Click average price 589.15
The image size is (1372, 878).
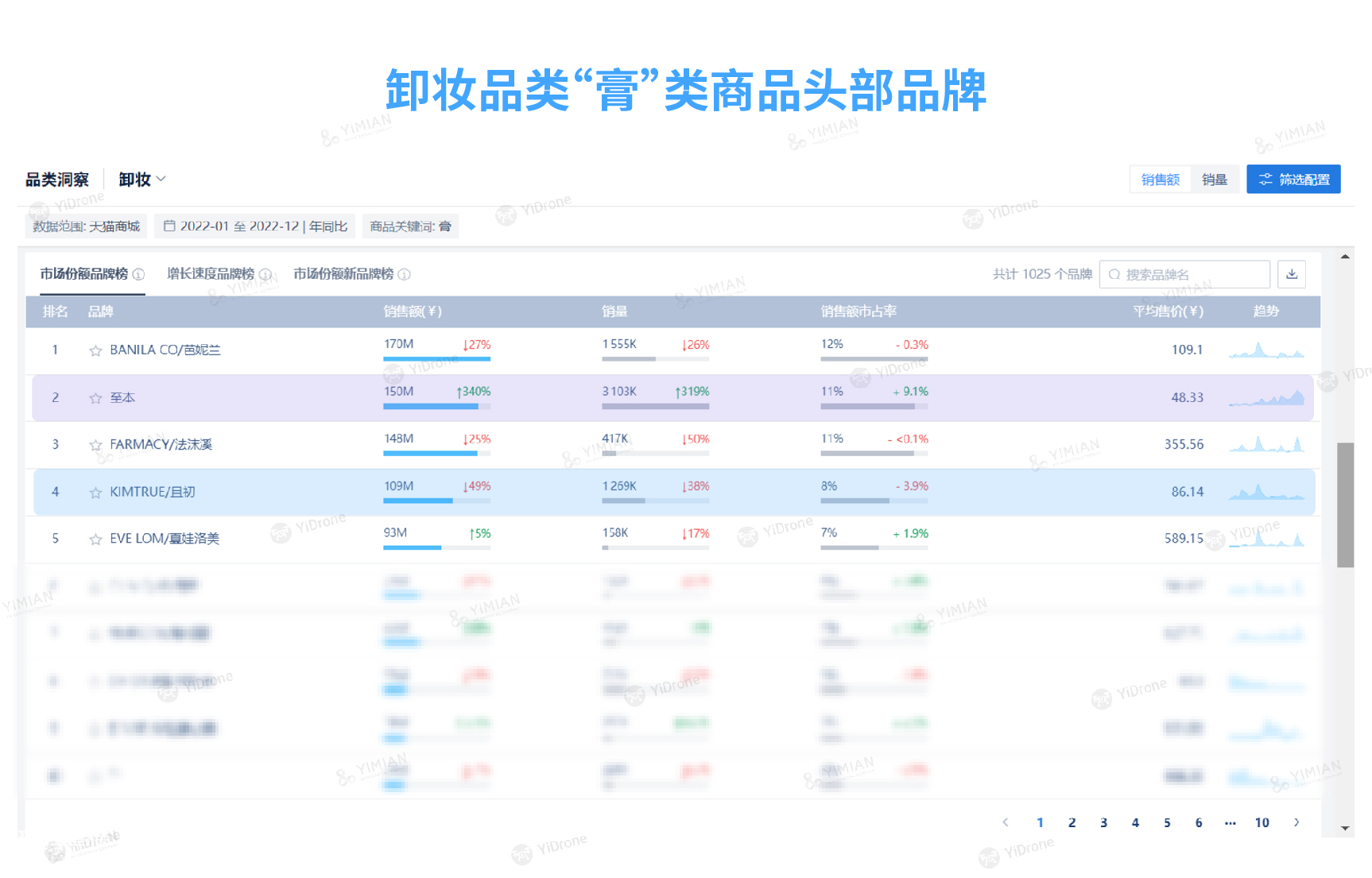pos(1184,539)
